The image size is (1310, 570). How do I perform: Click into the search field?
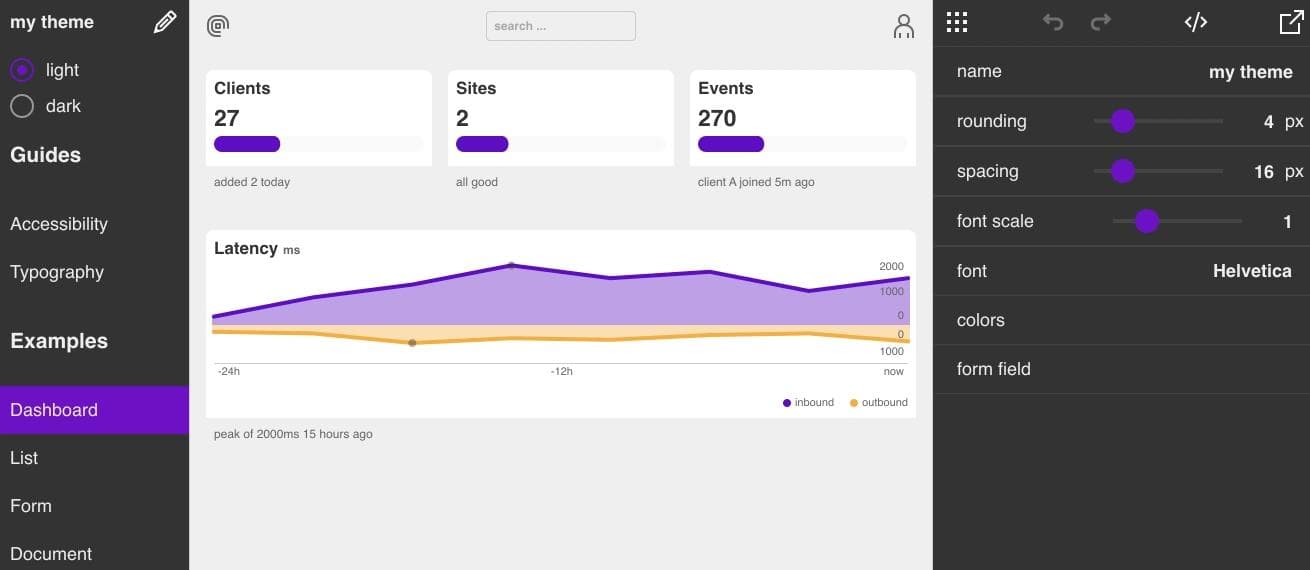click(x=560, y=26)
